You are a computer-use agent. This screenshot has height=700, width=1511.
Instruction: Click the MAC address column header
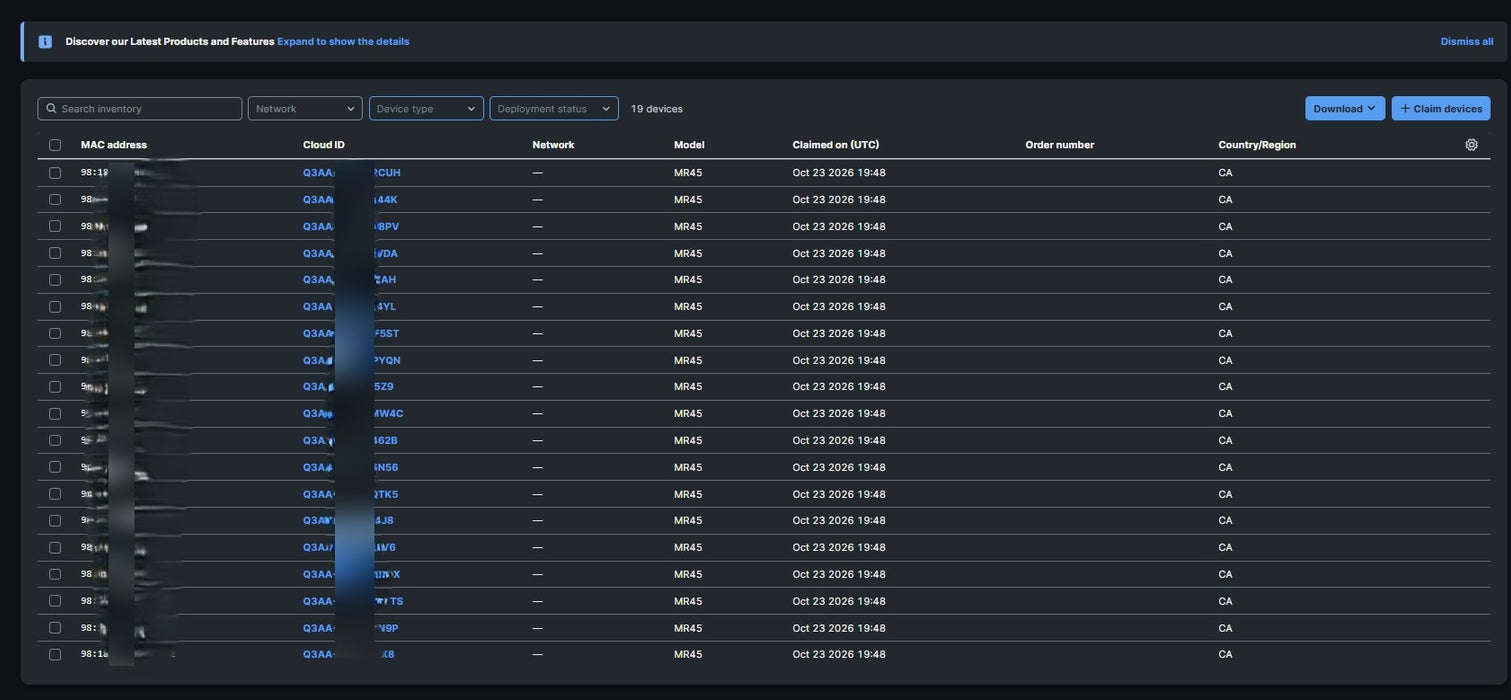click(x=114, y=145)
